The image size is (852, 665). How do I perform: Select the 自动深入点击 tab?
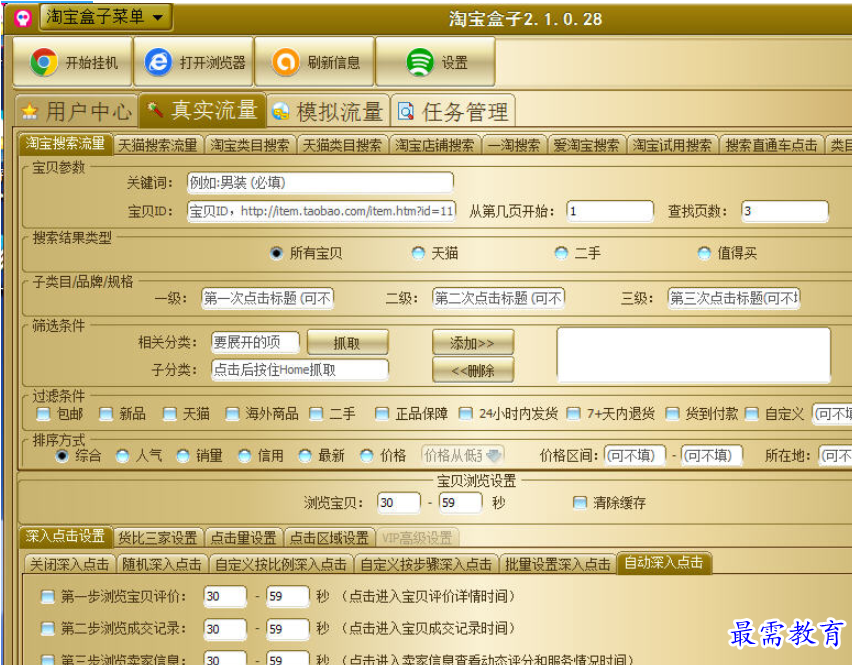(664, 563)
